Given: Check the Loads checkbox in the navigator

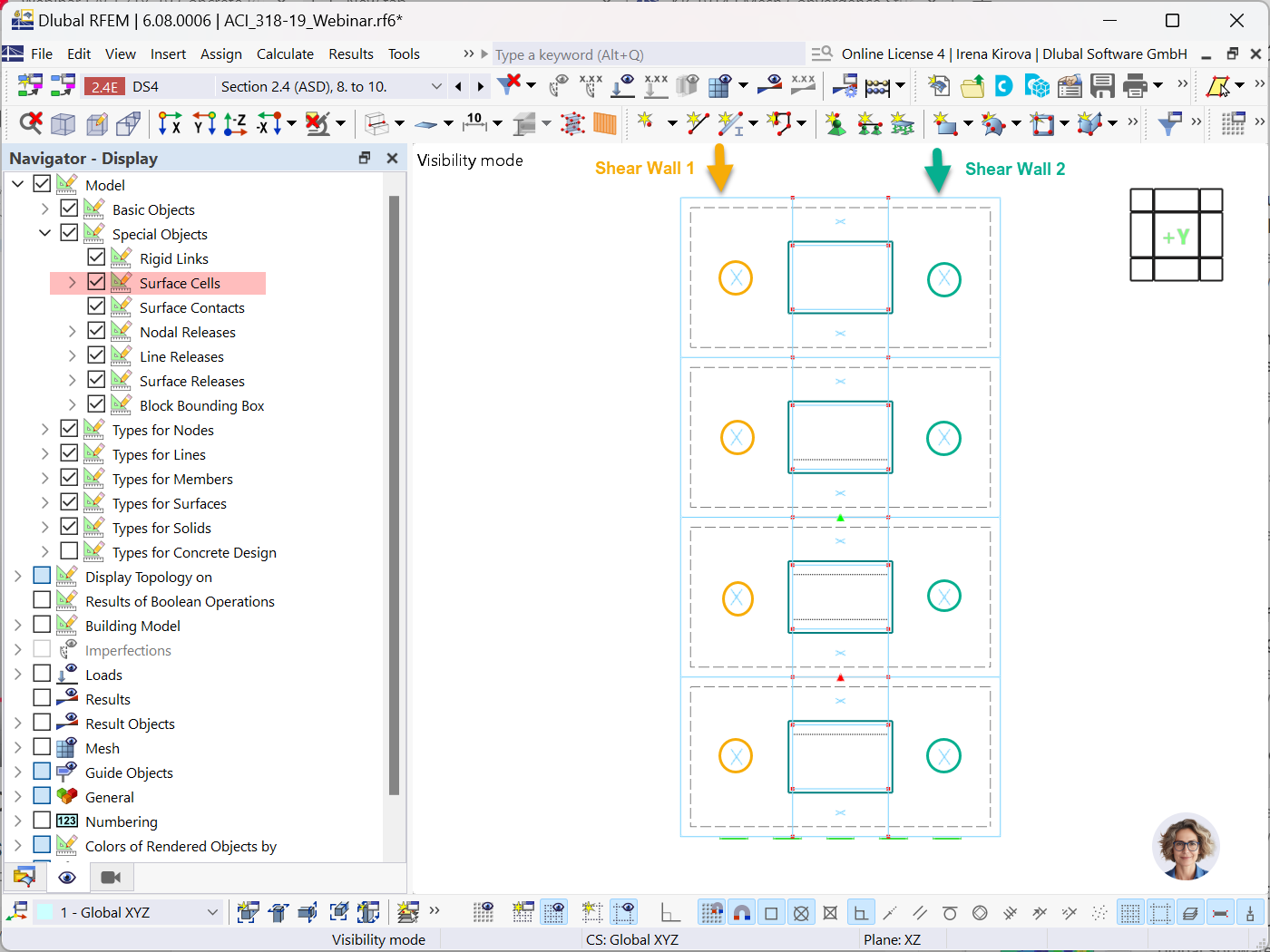Looking at the screenshot, I should 41,674.
